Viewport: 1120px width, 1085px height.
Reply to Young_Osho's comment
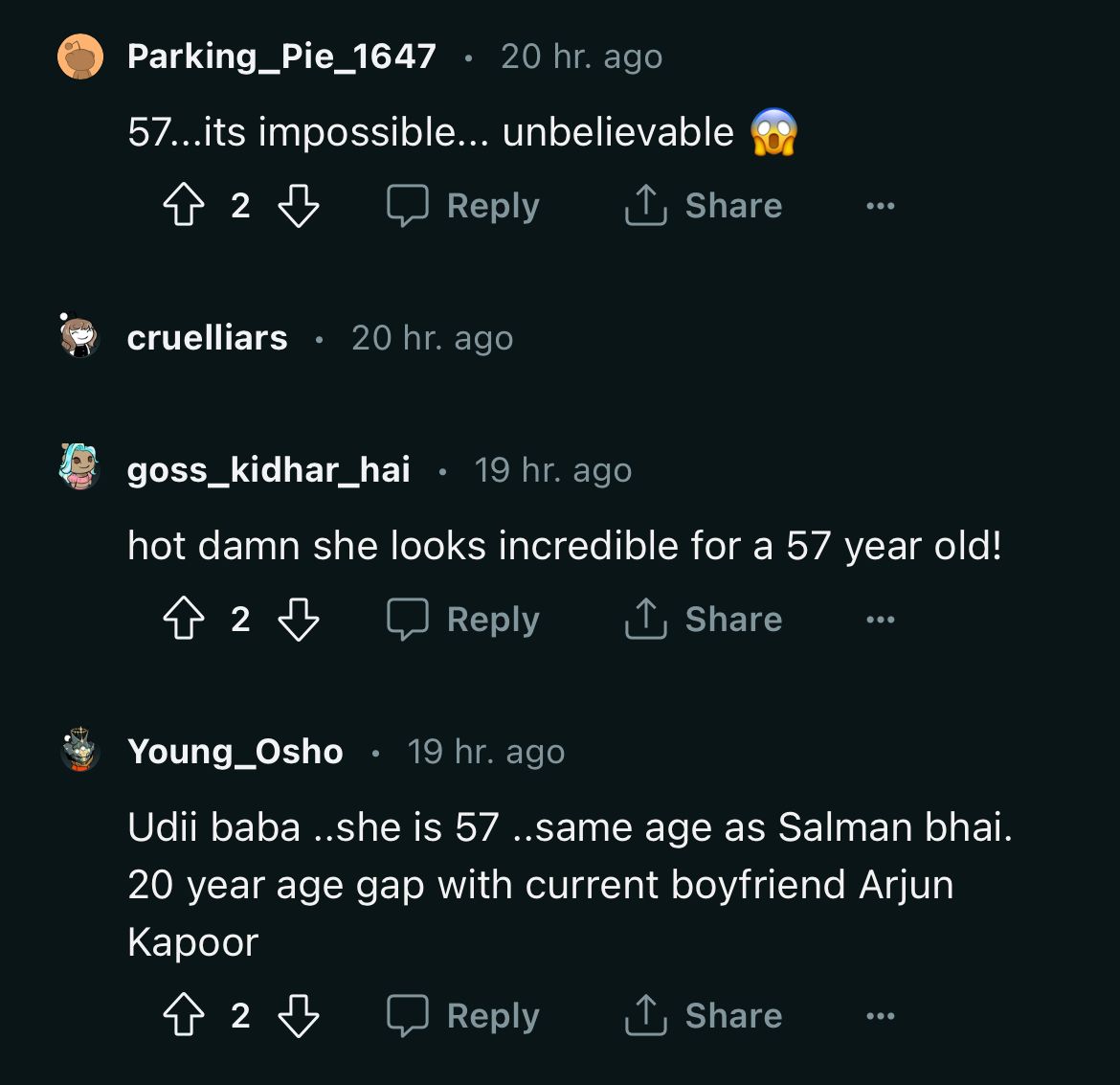point(463,1016)
